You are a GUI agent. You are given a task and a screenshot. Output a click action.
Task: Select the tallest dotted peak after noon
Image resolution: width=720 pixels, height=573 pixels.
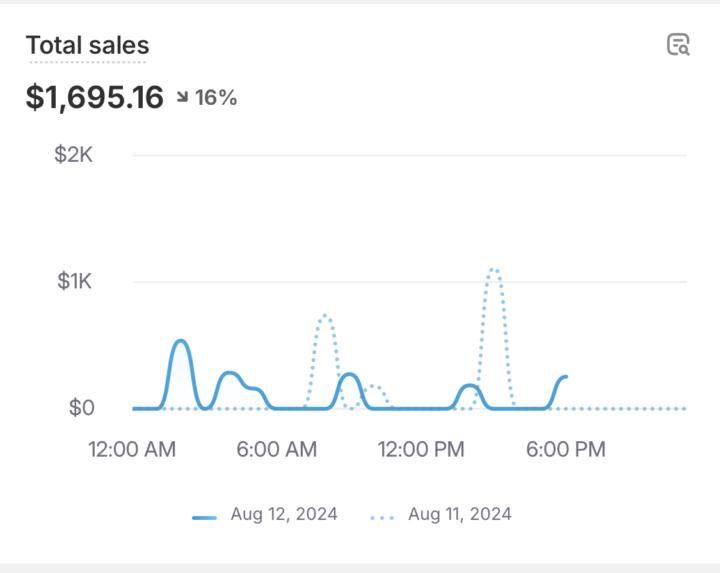pos(493,270)
